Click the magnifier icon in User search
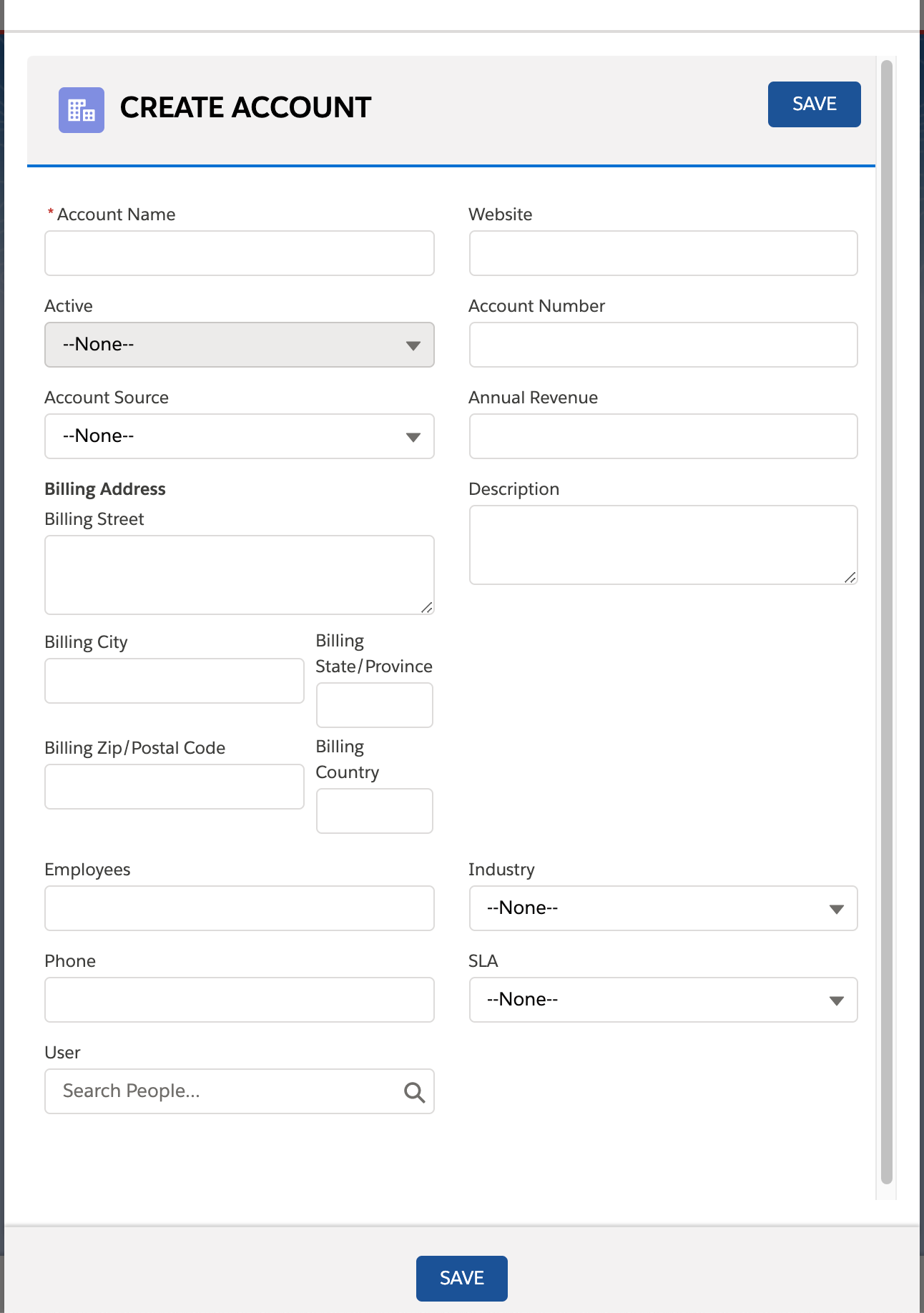The height and width of the screenshot is (1313, 924). click(x=414, y=1092)
